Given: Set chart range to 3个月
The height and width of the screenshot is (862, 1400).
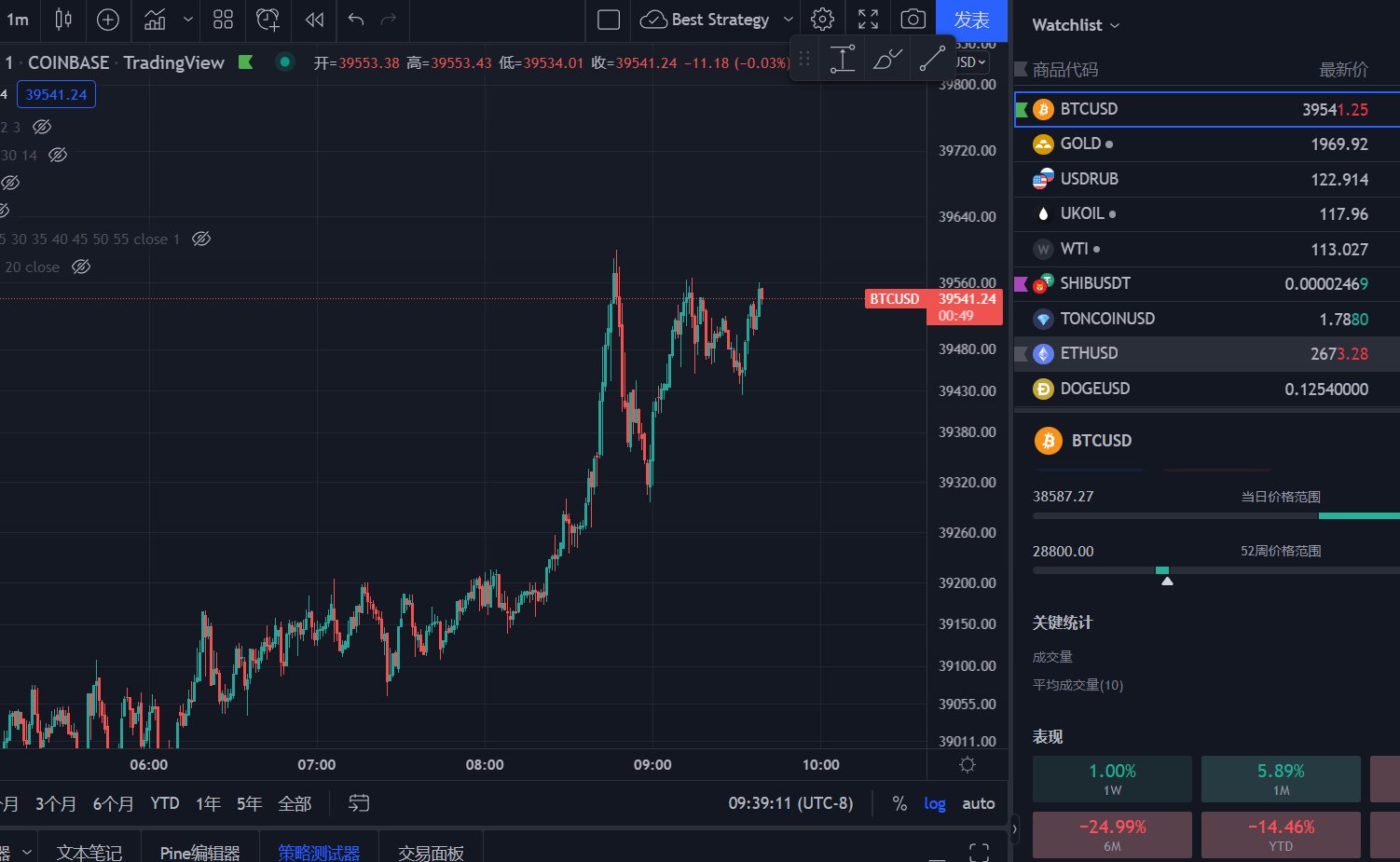Looking at the screenshot, I should coord(56,803).
